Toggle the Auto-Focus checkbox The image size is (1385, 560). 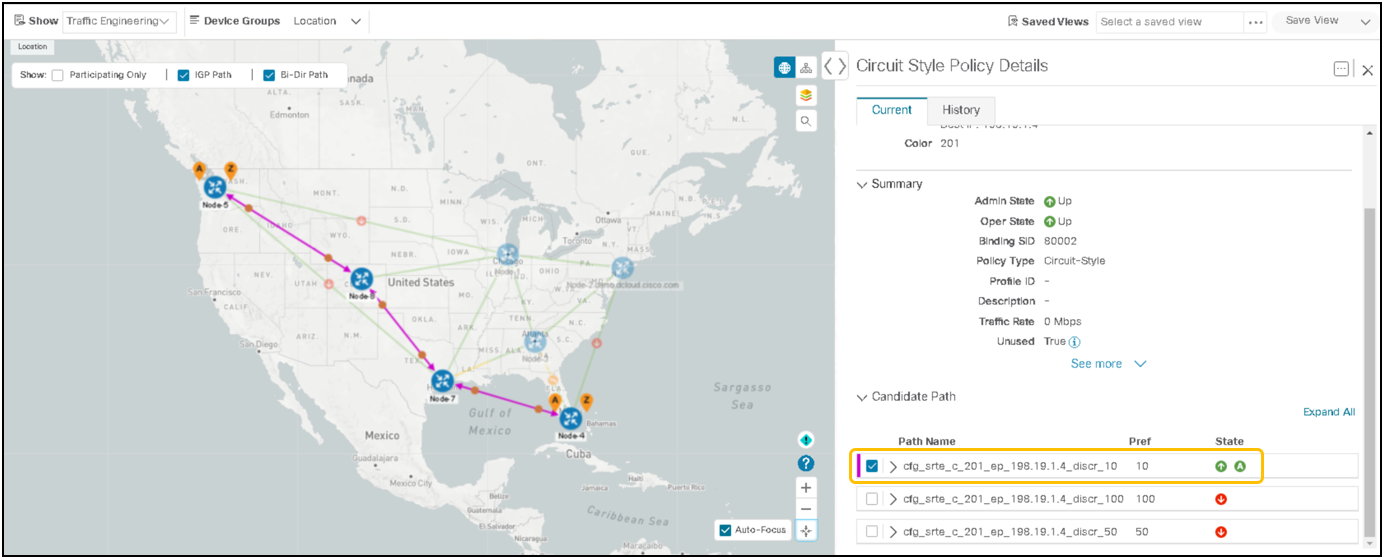point(725,530)
